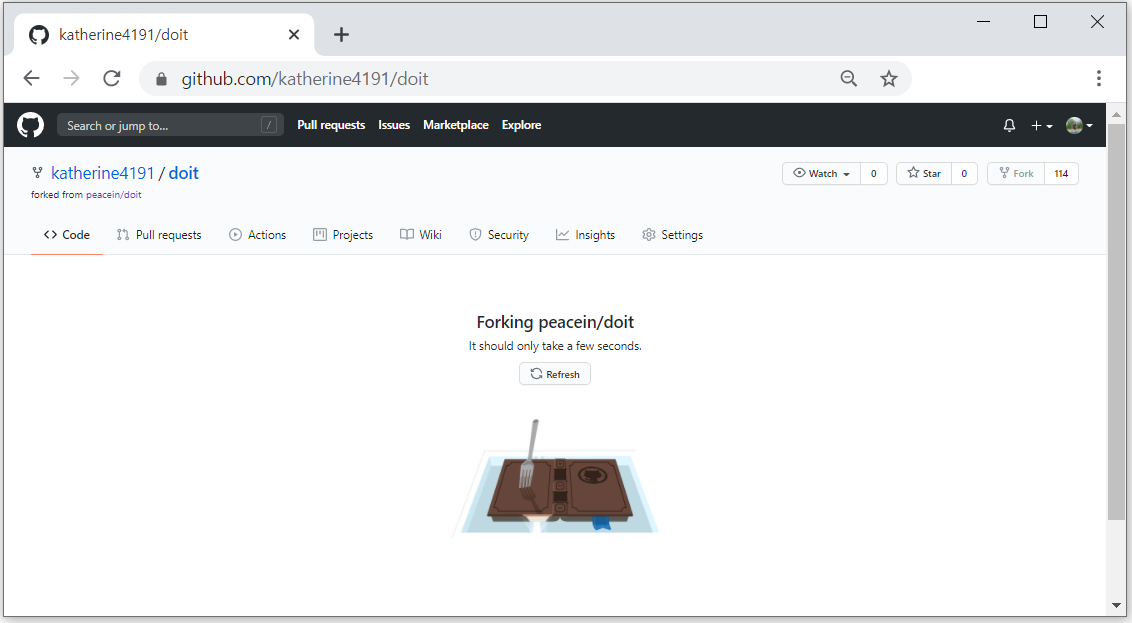
Task: Click the stargazers count 0
Action: point(964,173)
